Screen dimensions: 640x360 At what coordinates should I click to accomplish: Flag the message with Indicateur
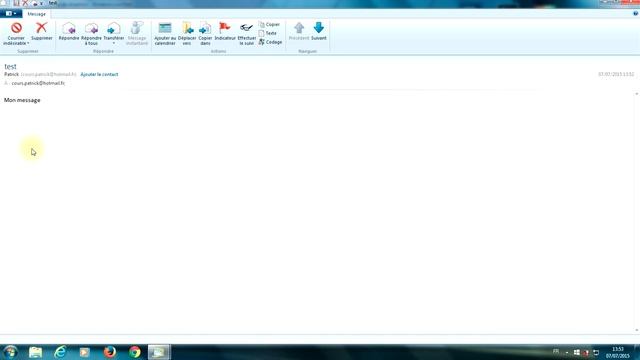click(225, 31)
